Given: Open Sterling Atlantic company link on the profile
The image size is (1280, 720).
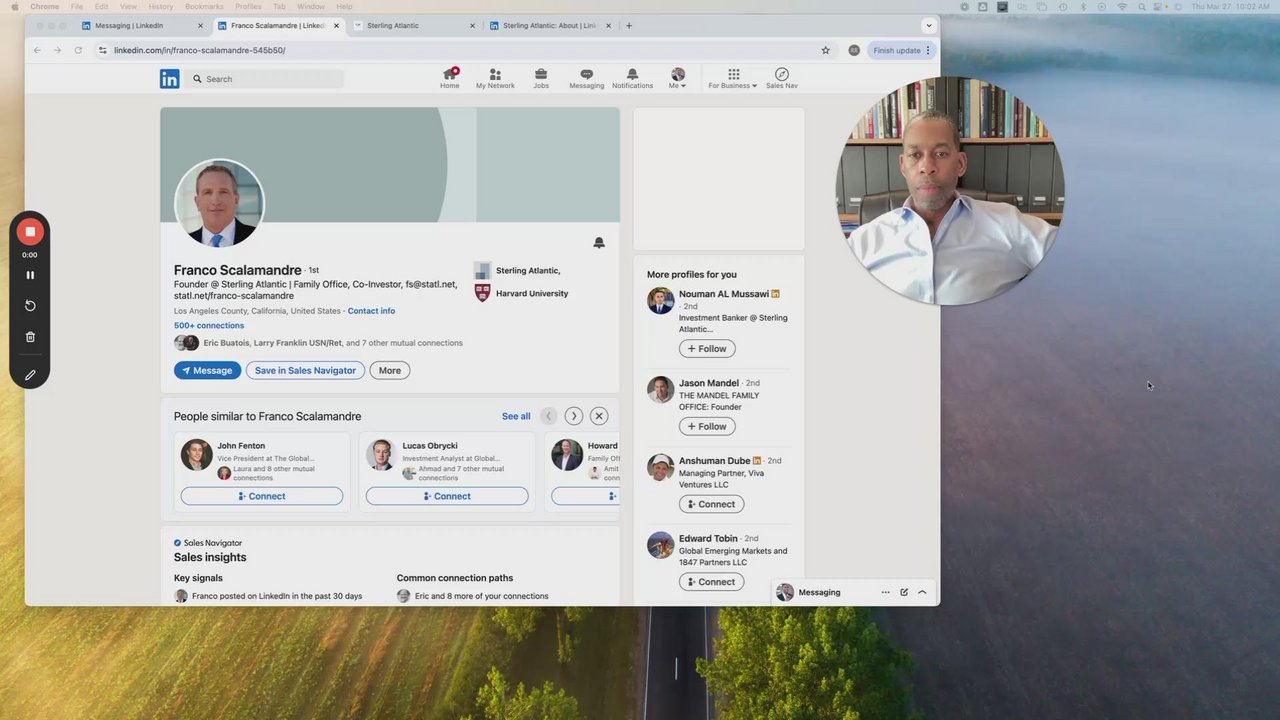Looking at the screenshot, I should pyautogui.click(x=518, y=271).
